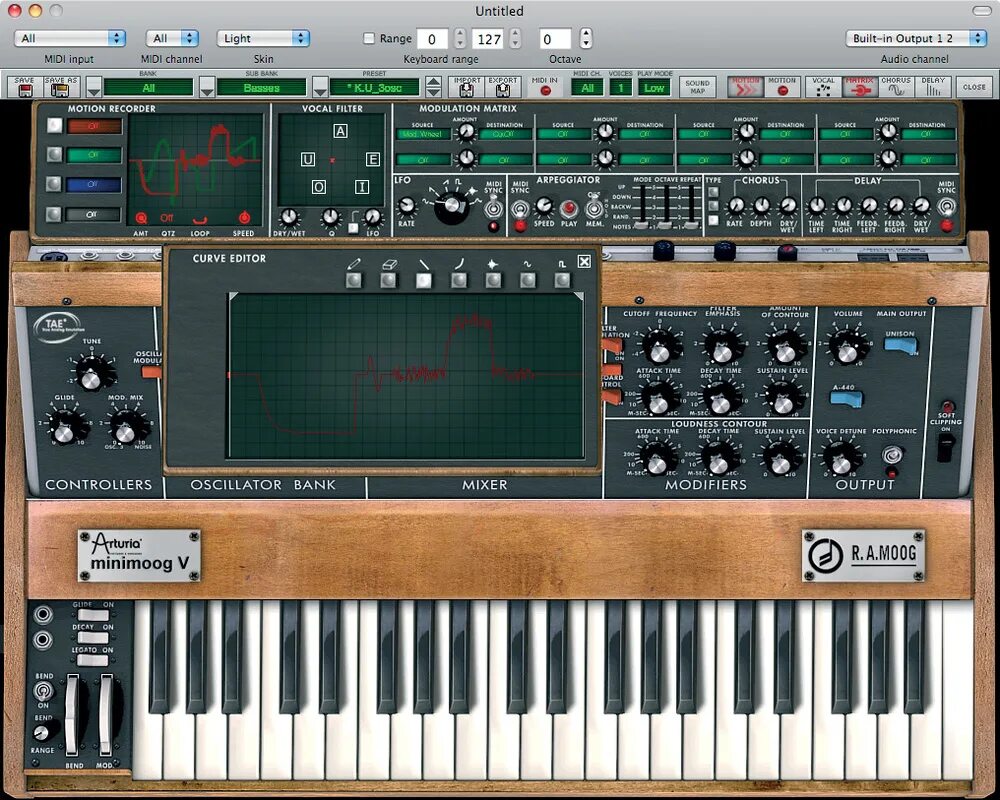This screenshot has width=1000, height=800.
Task: Click vowel A in Vocal Filter
Action: (x=341, y=131)
